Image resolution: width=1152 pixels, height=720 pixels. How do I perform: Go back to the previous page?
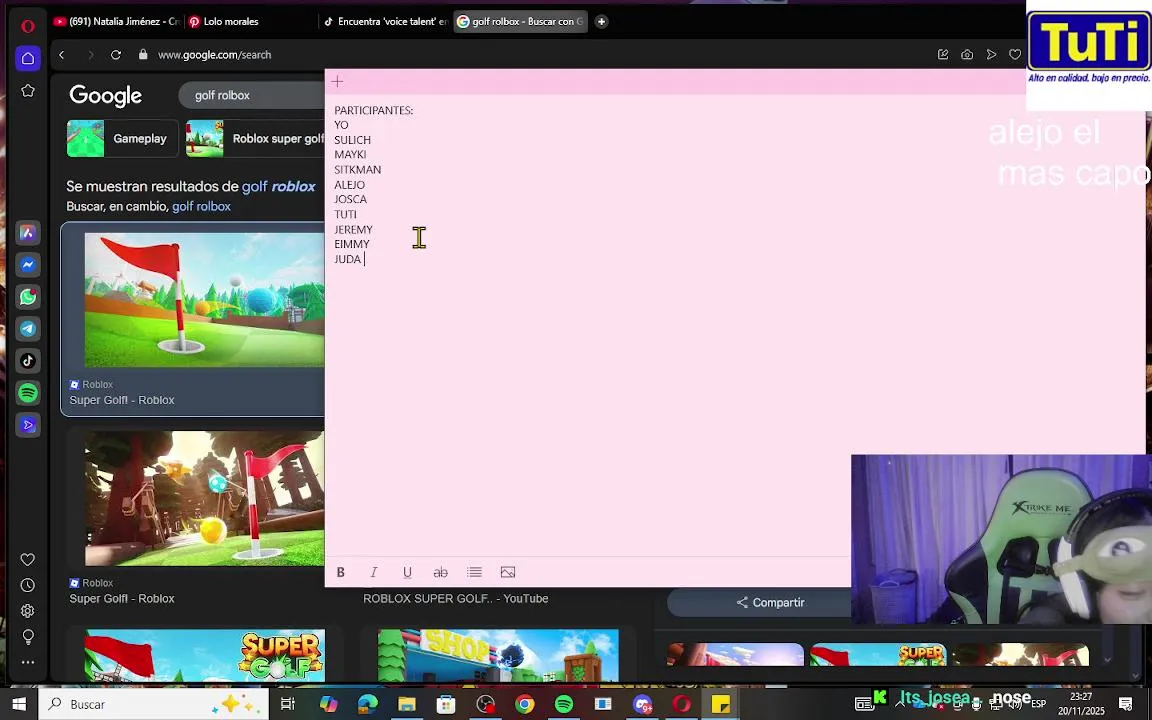click(62, 55)
